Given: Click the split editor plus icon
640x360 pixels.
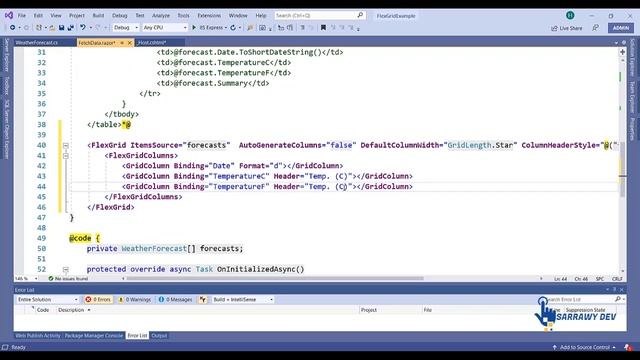Looking at the screenshot, I should tap(622, 52).
